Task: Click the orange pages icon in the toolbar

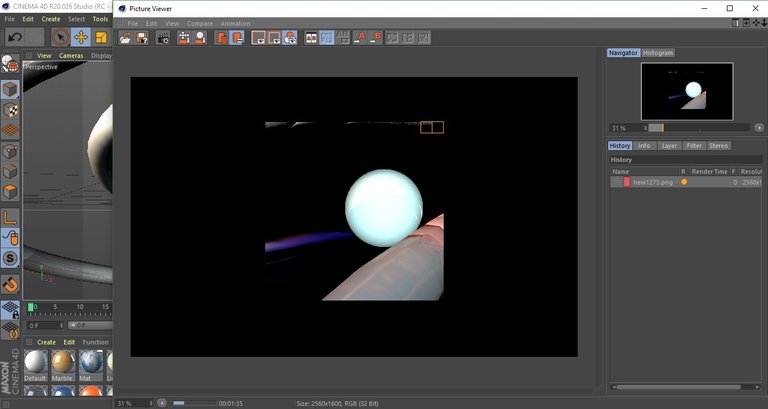Action: (x=222, y=38)
